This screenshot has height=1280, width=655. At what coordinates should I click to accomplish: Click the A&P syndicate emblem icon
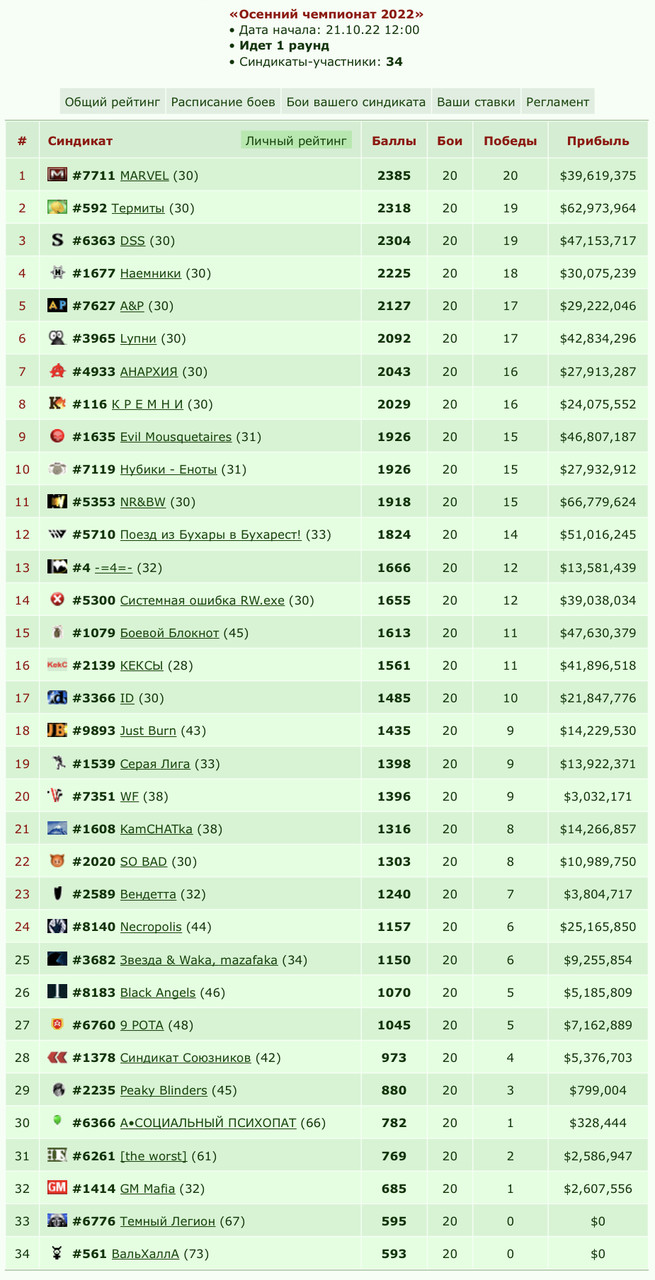tap(57, 306)
